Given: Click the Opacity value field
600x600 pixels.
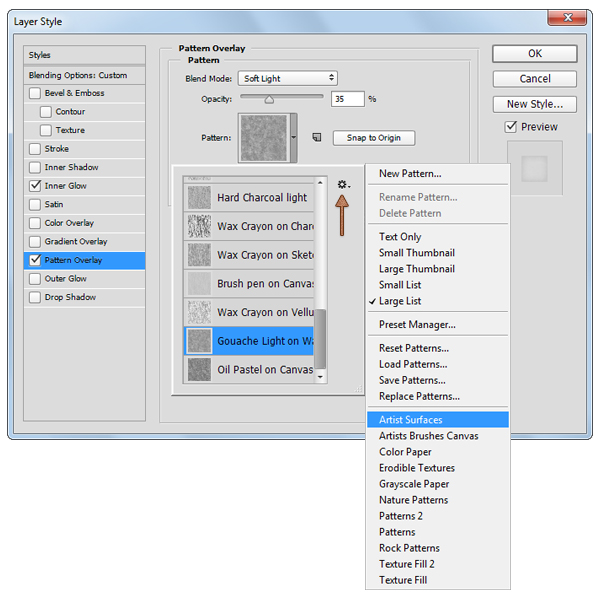Looking at the screenshot, I should pos(347,99).
